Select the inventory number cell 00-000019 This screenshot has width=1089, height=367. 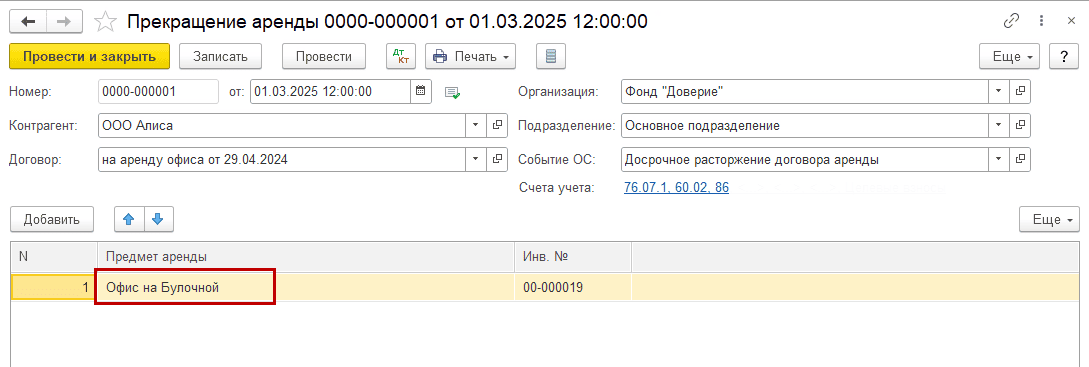click(x=573, y=287)
